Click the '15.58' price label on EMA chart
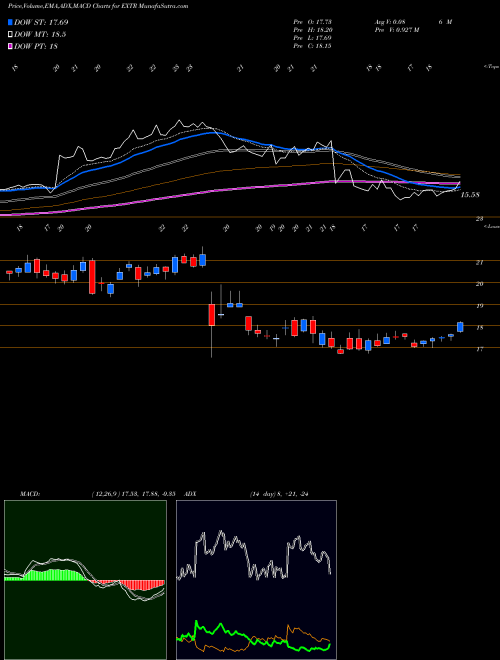500x660 pixels. [470, 195]
